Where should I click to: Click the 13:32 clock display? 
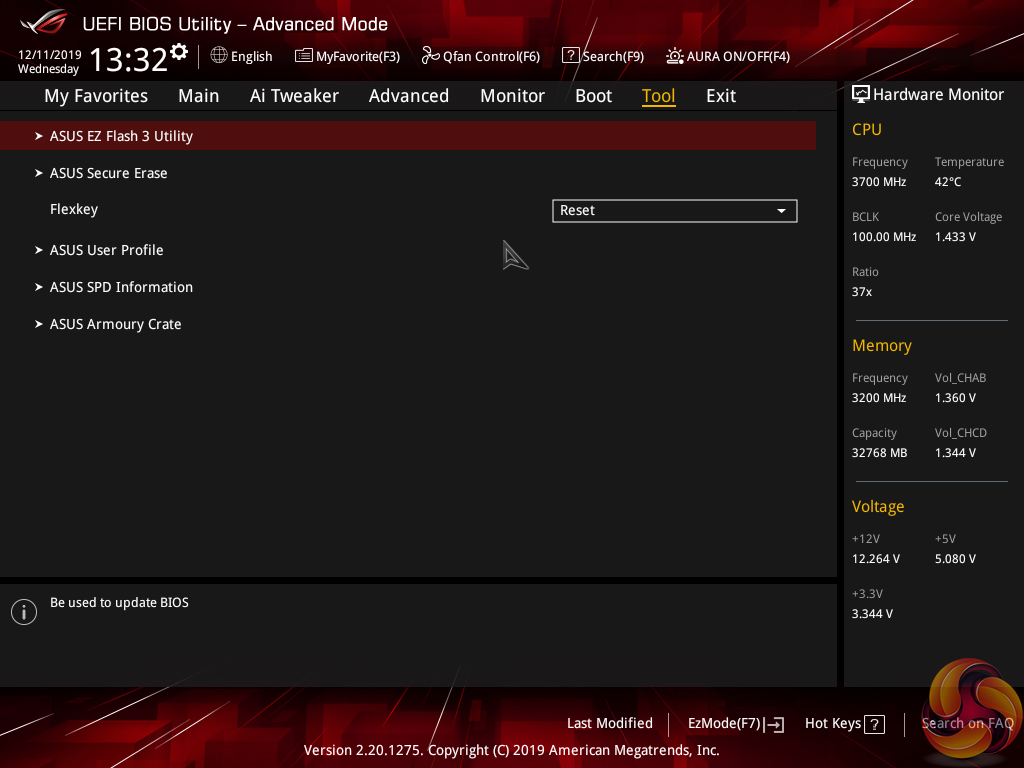click(129, 59)
